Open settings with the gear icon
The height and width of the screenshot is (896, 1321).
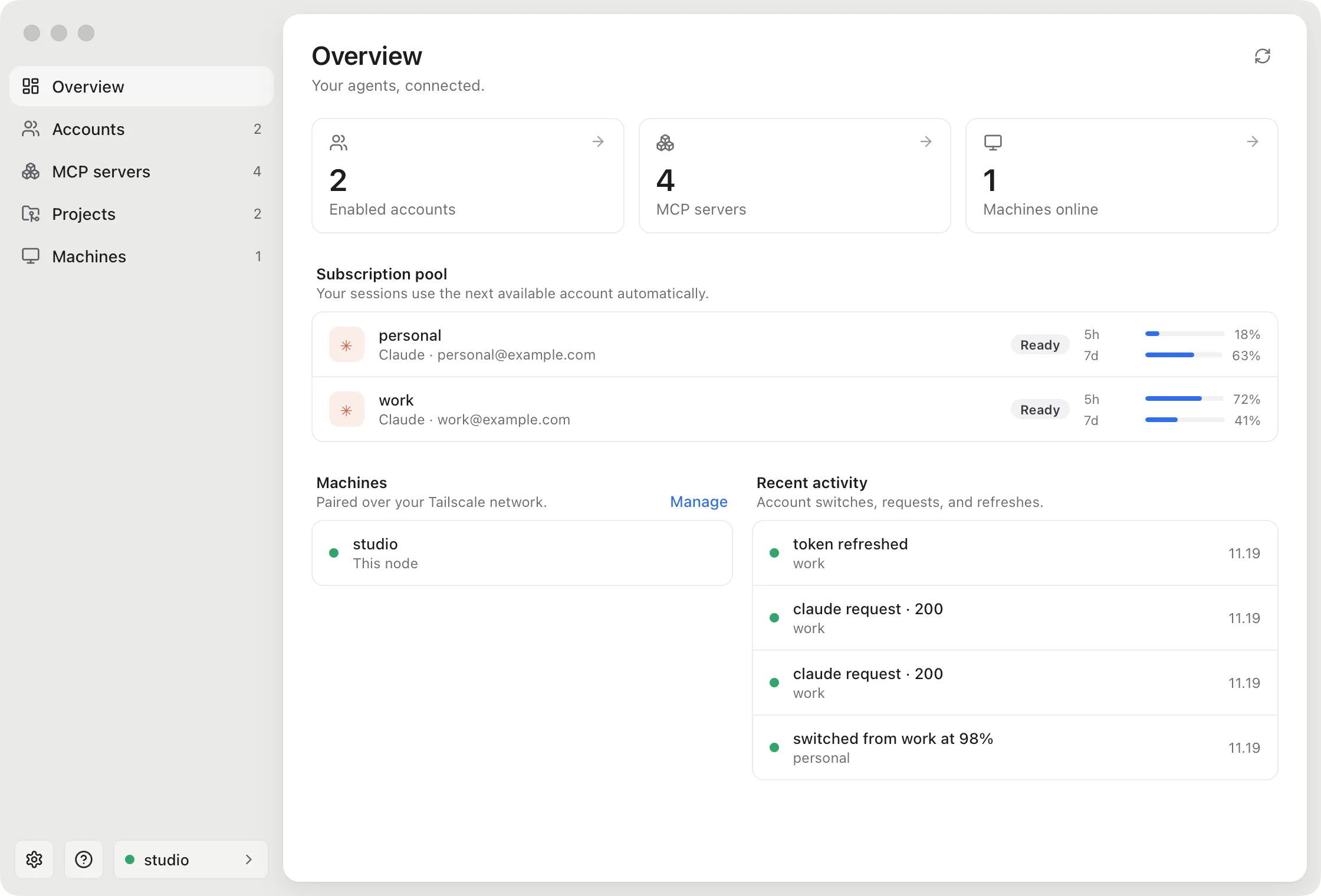[x=34, y=859]
